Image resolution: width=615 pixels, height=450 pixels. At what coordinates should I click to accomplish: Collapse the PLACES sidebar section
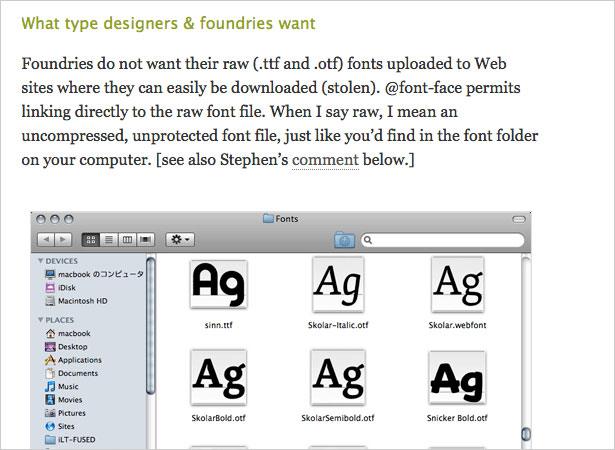point(40,320)
